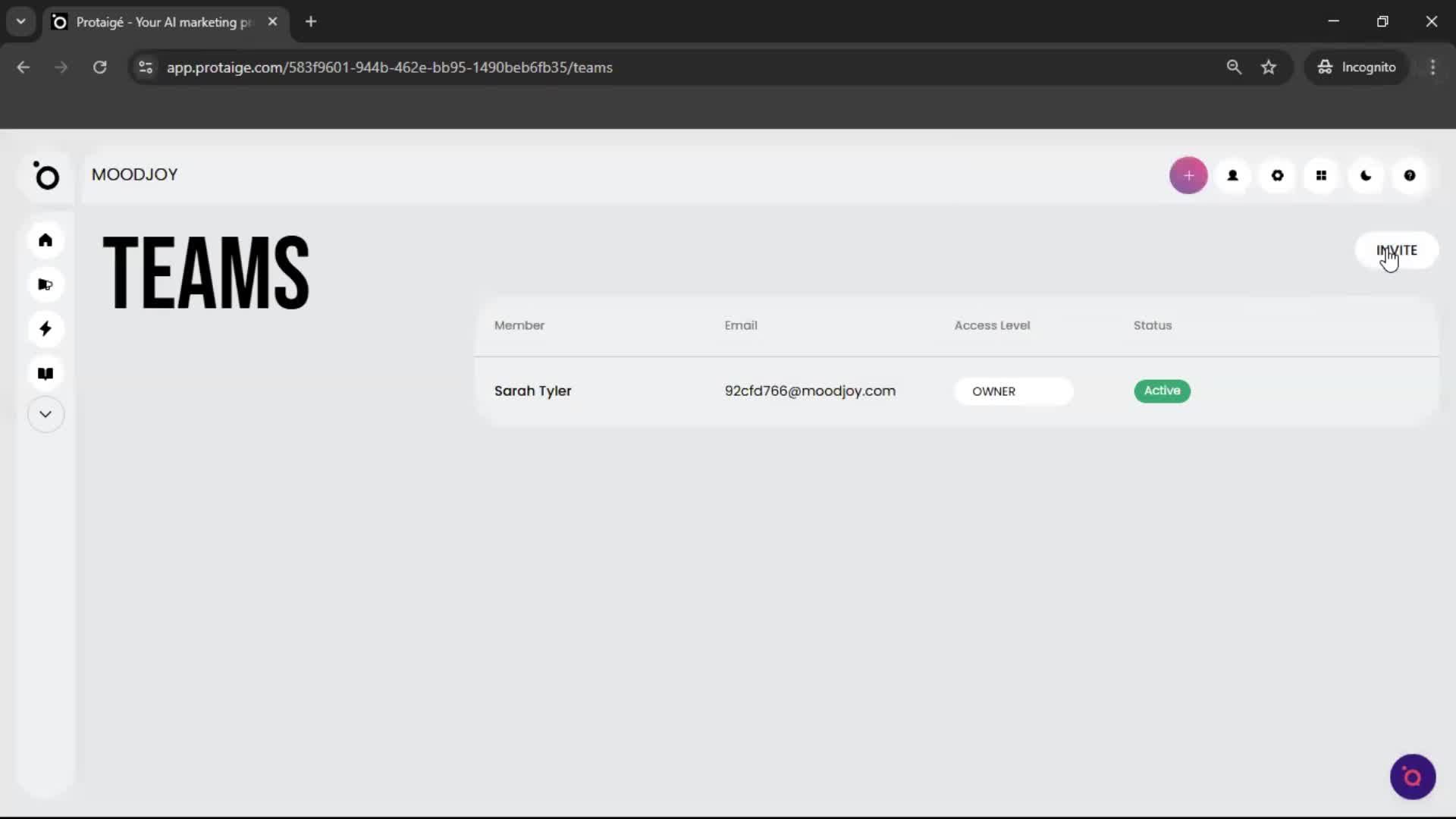Open the user profile icon
Viewport: 1456px width, 819px height.
1232,175
